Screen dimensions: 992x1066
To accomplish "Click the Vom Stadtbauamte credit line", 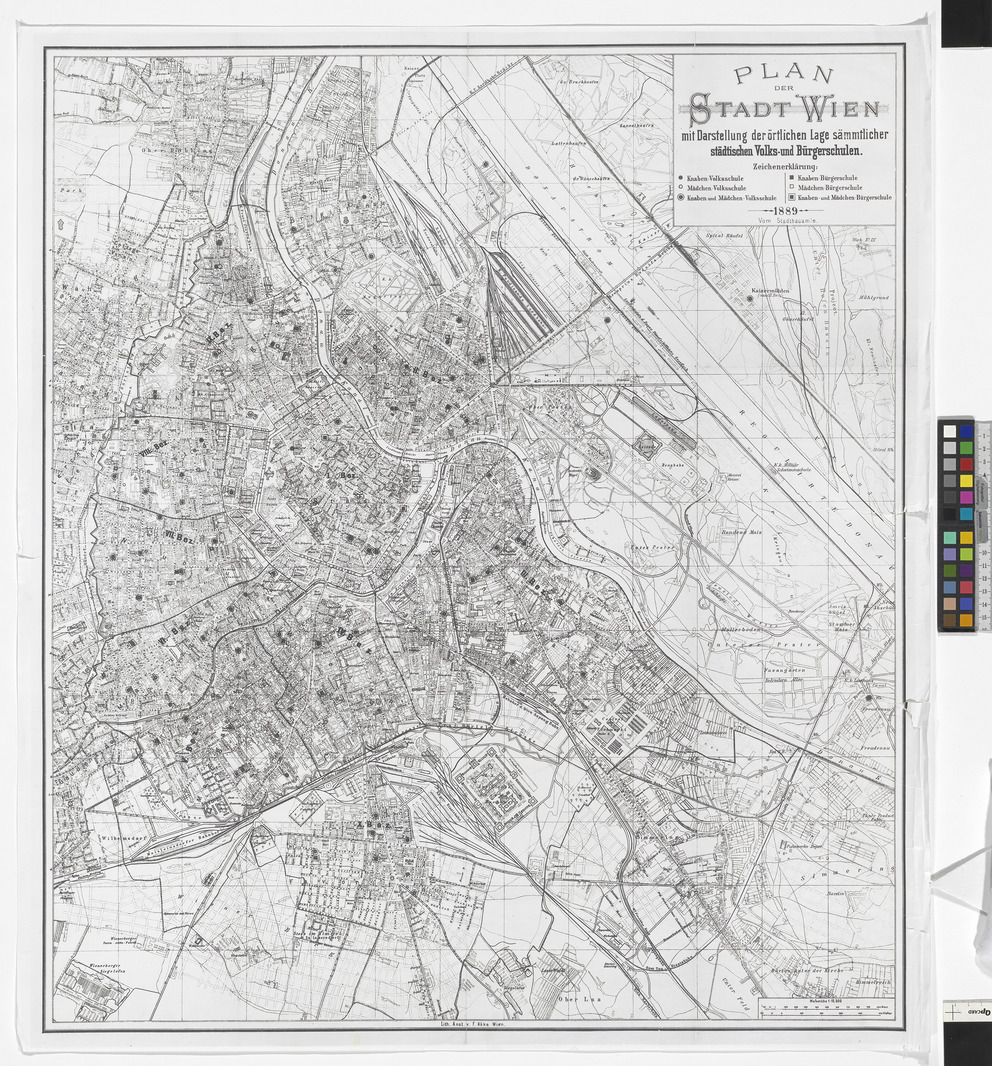I will (x=787, y=222).
